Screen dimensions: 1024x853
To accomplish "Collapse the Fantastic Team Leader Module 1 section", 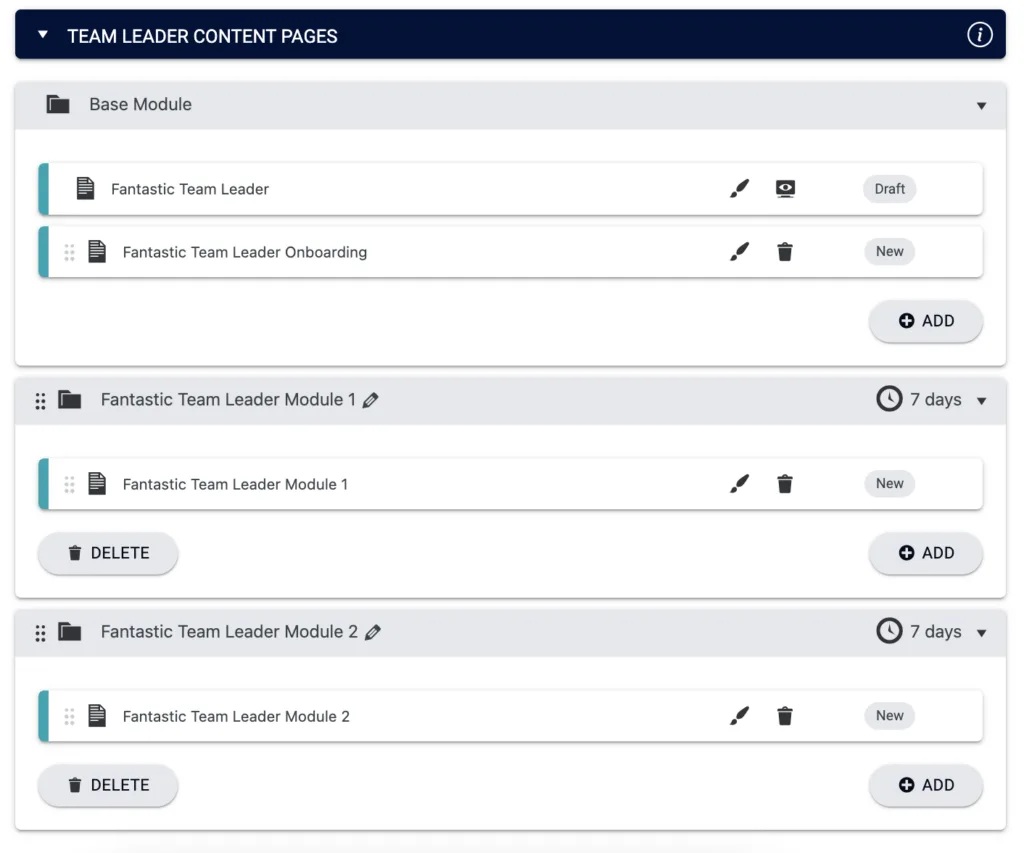I will point(981,399).
